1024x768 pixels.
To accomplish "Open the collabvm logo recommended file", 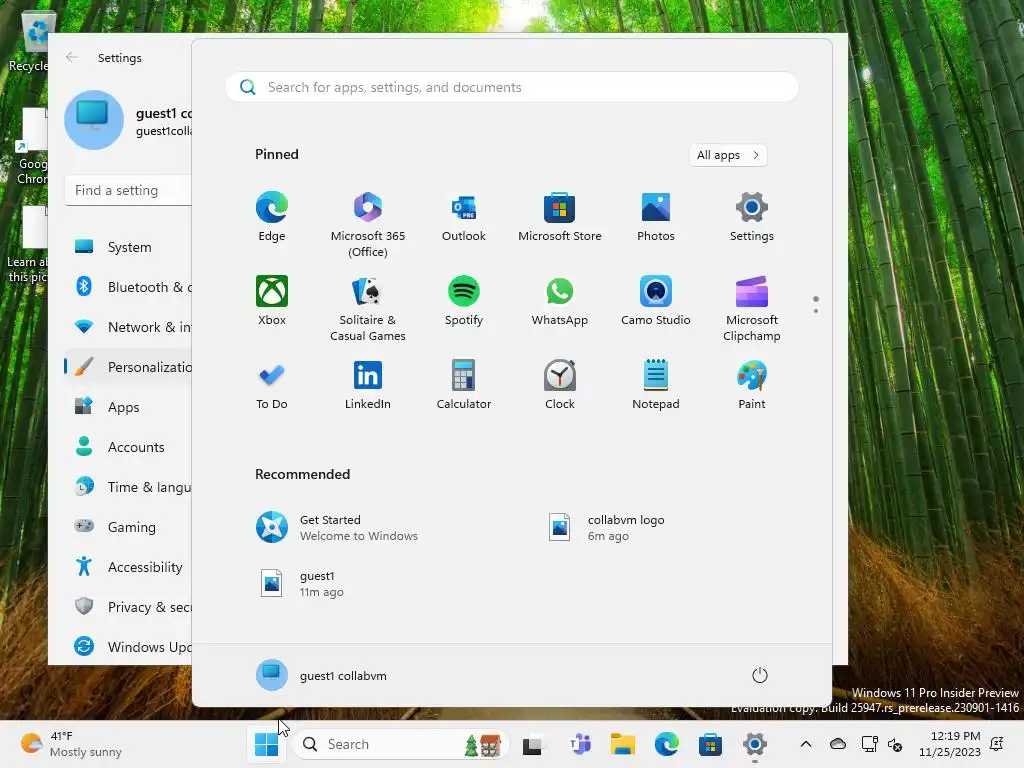I will [x=606, y=528].
